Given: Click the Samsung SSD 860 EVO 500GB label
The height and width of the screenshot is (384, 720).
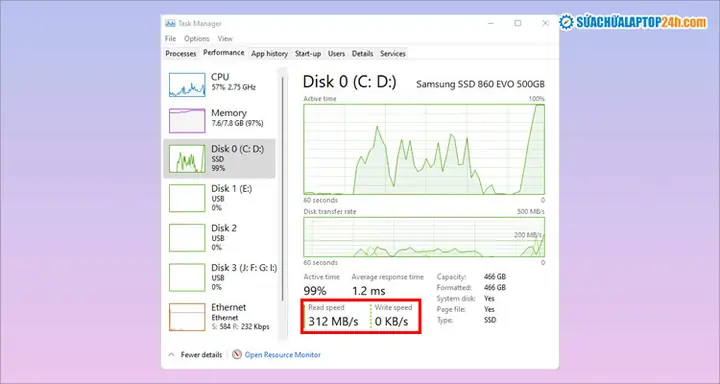Looking at the screenshot, I should 480,85.
